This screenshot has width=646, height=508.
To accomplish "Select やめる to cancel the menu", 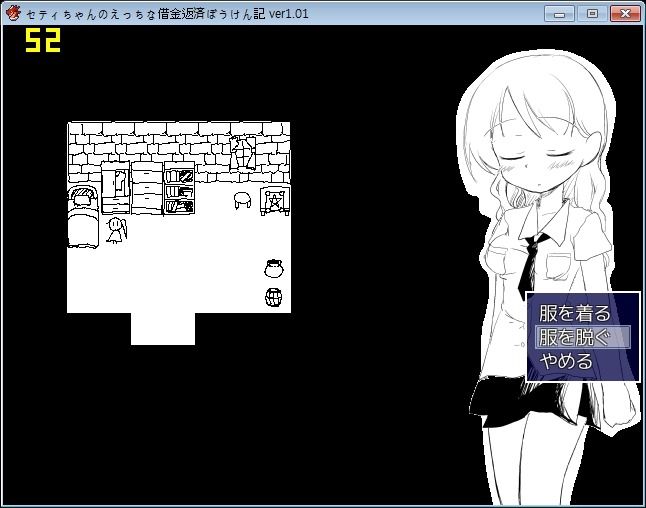I will point(566,361).
